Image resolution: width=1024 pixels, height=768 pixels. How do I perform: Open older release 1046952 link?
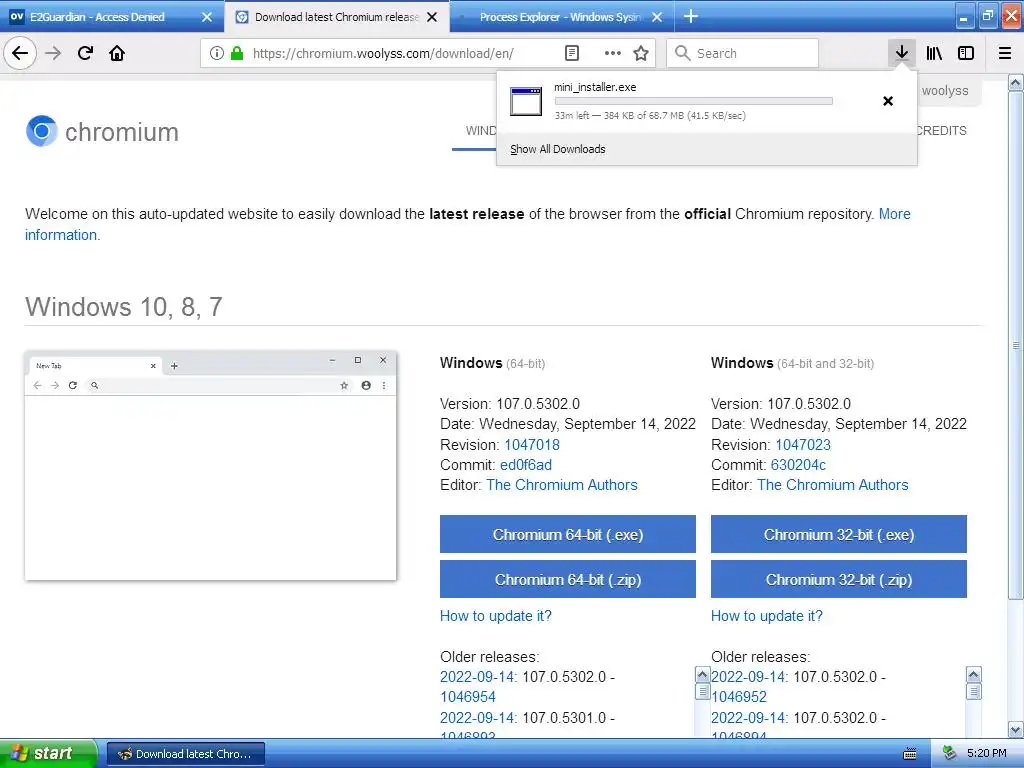(739, 697)
